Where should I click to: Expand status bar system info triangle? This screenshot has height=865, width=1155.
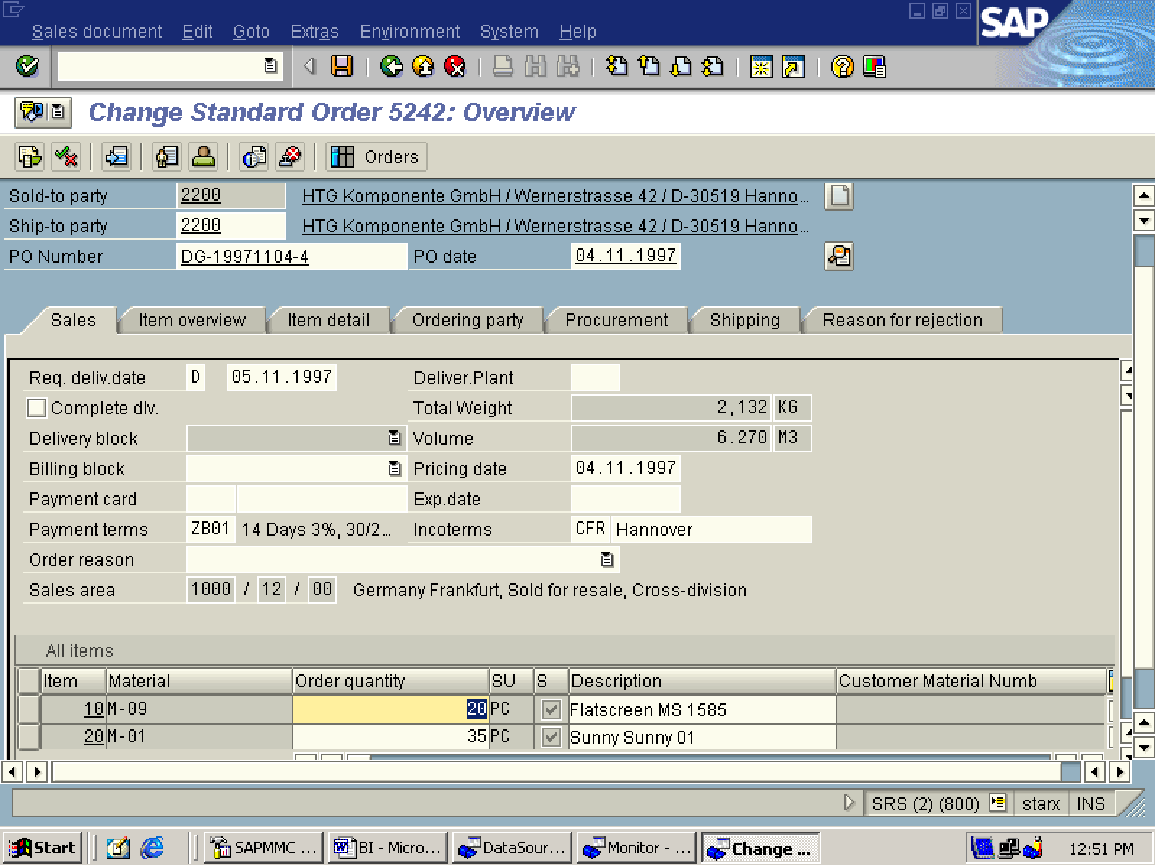[849, 802]
